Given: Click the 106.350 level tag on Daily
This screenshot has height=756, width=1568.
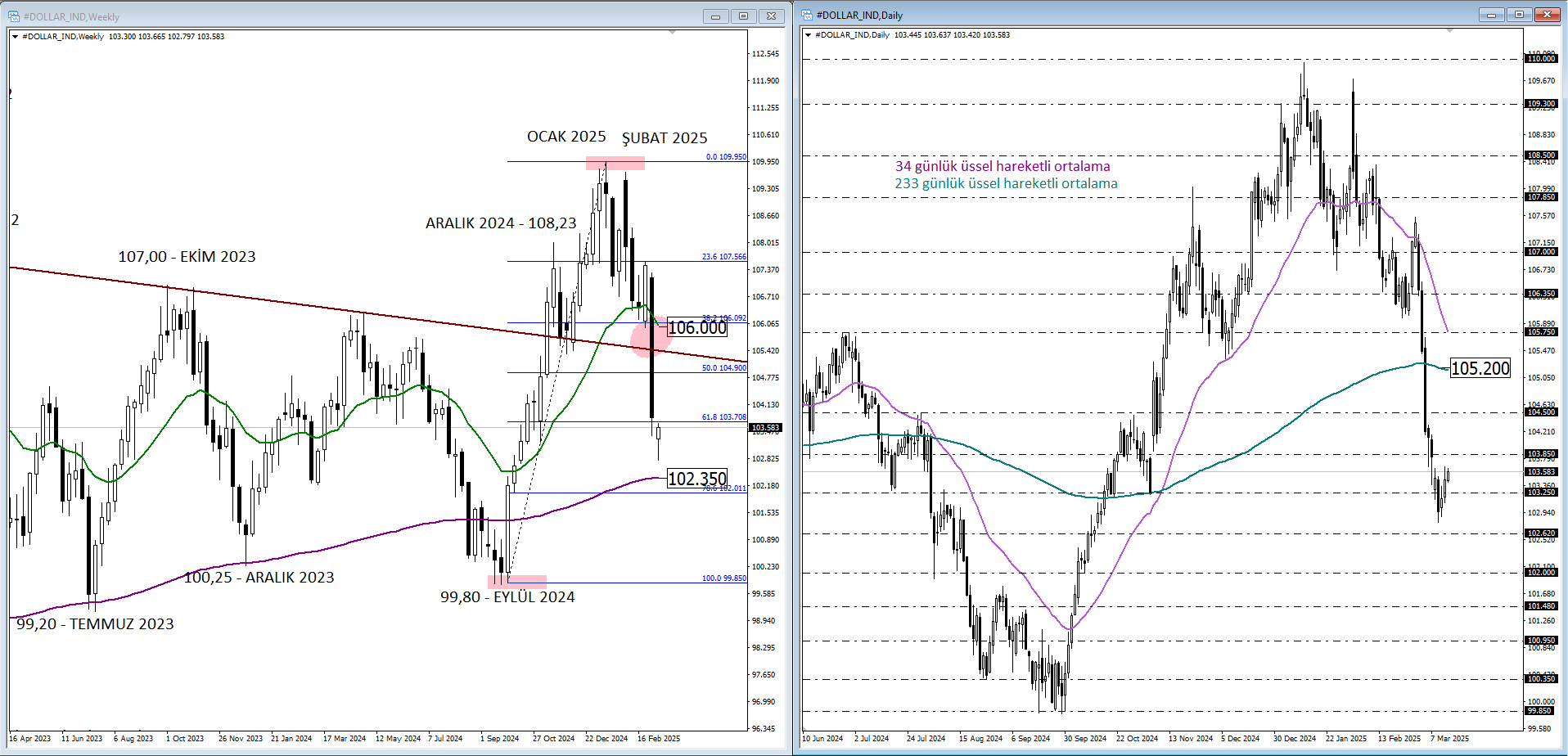Looking at the screenshot, I should coord(1541,294).
